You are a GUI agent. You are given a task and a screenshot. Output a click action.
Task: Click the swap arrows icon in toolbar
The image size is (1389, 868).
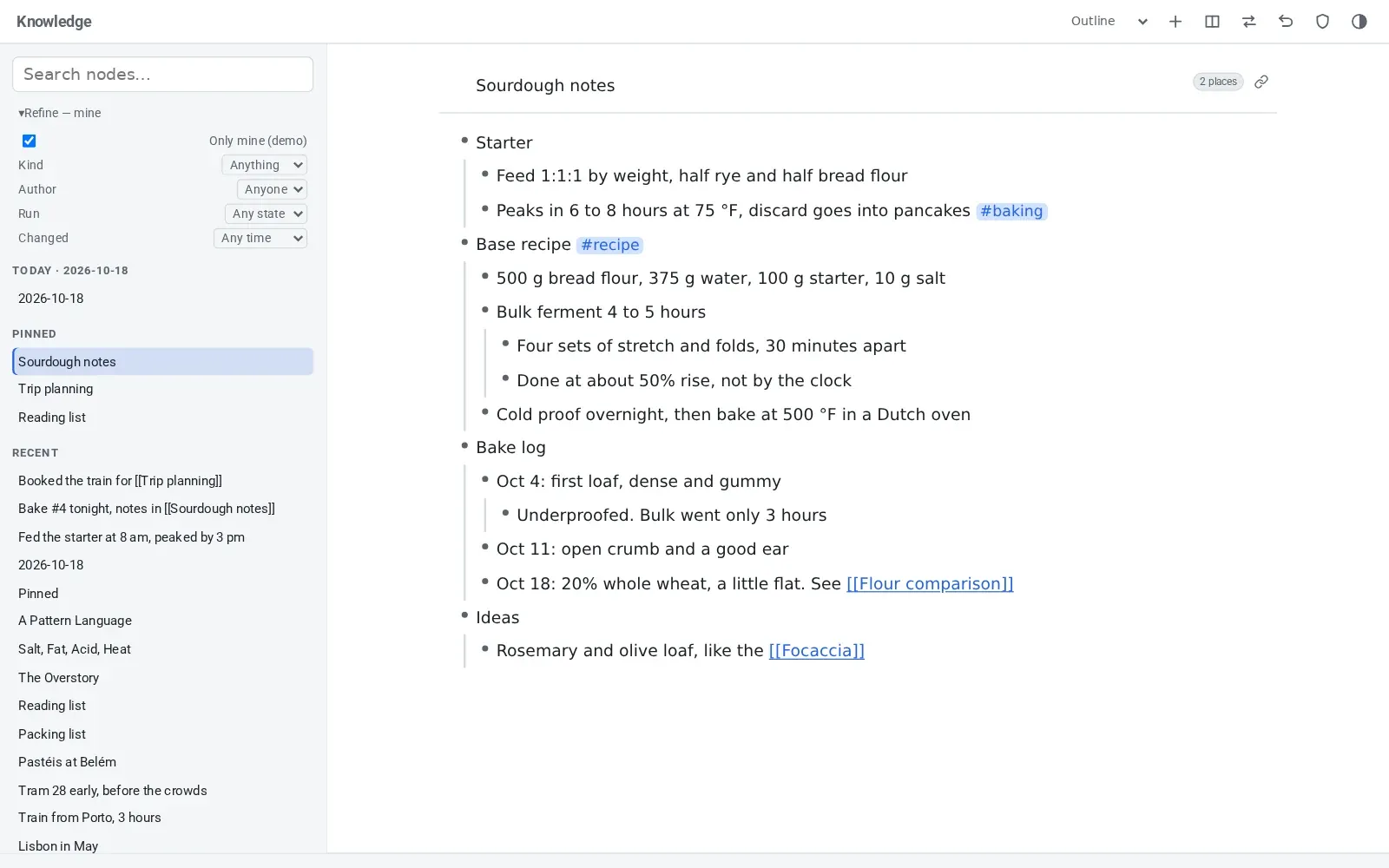[1249, 22]
